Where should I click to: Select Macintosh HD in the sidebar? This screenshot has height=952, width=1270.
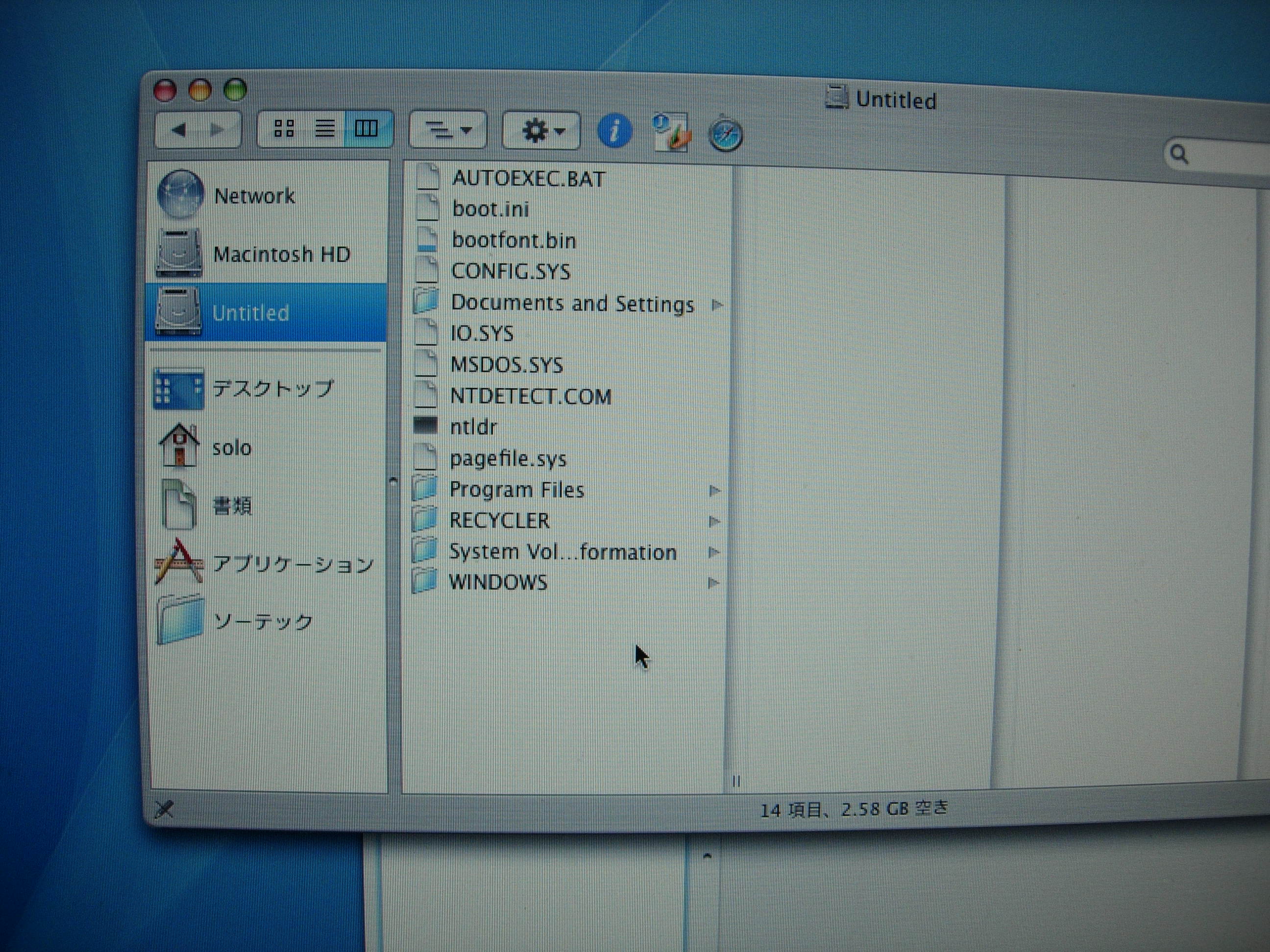(x=268, y=254)
